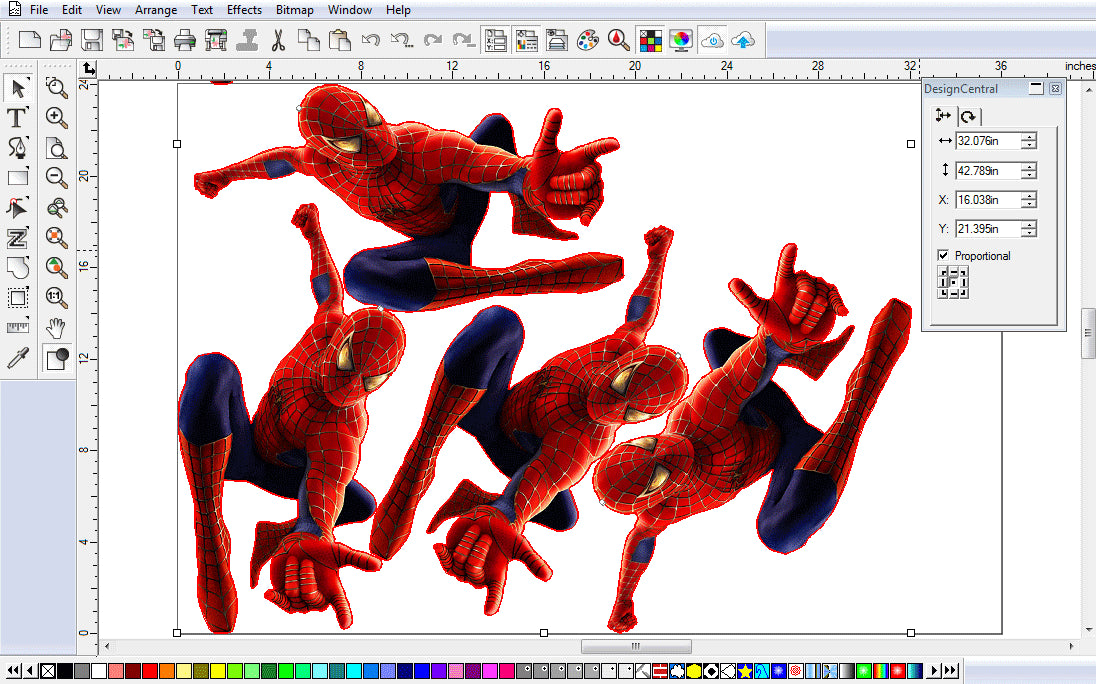Click the cloud upload arrow icon
The width and height of the screenshot is (1096, 684).
coord(743,40)
